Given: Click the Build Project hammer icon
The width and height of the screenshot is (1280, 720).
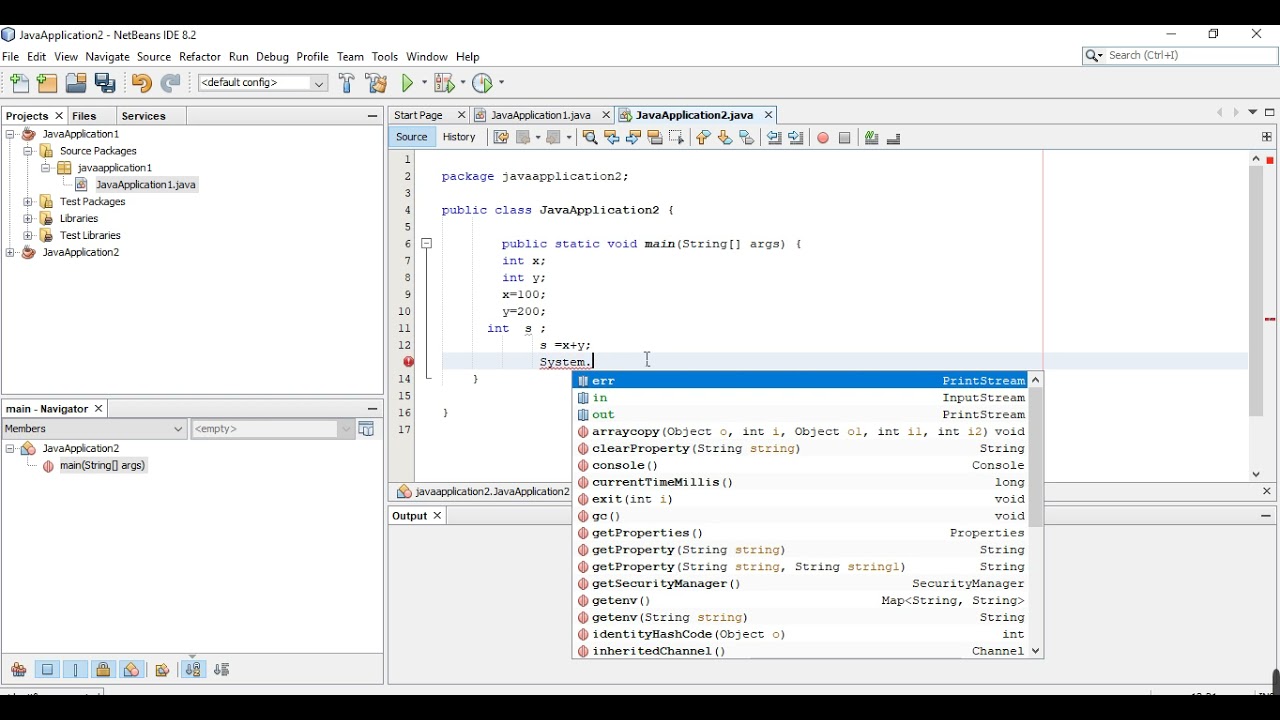Looking at the screenshot, I should point(347,84).
